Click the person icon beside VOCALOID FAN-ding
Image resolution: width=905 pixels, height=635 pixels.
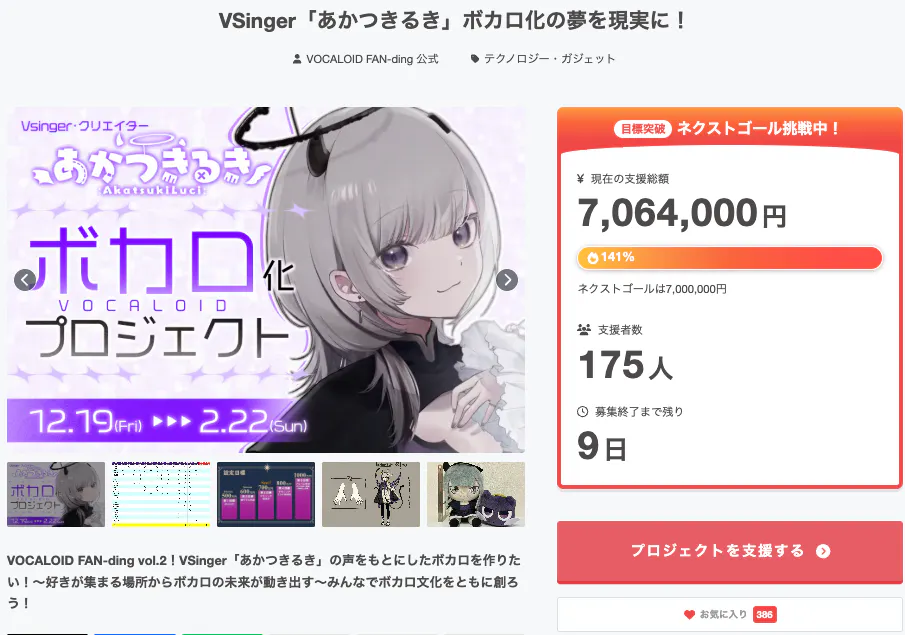[297, 59]
